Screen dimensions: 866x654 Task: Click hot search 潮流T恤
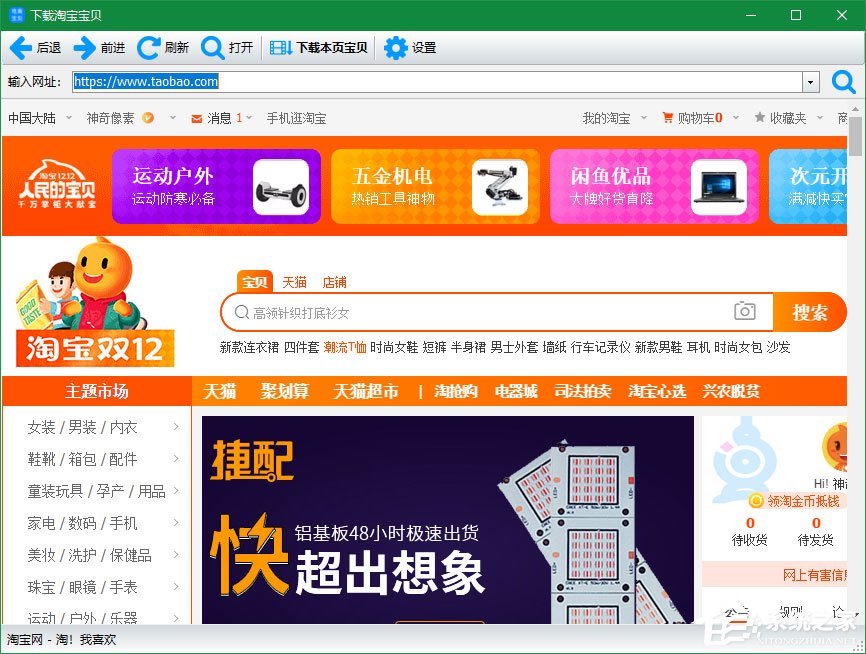(345, 347)
